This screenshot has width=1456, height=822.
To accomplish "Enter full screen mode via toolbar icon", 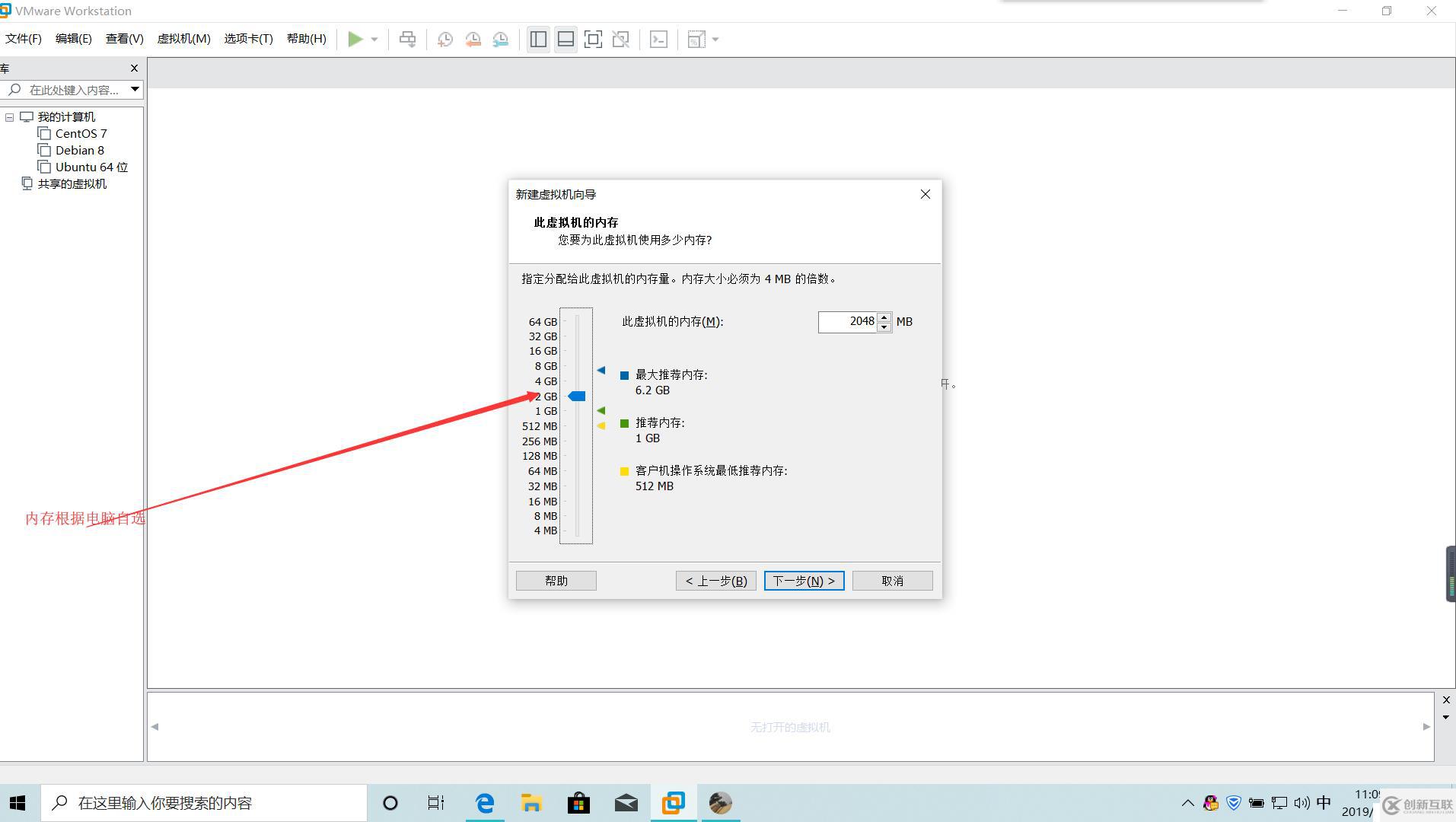I will [593, 40].
